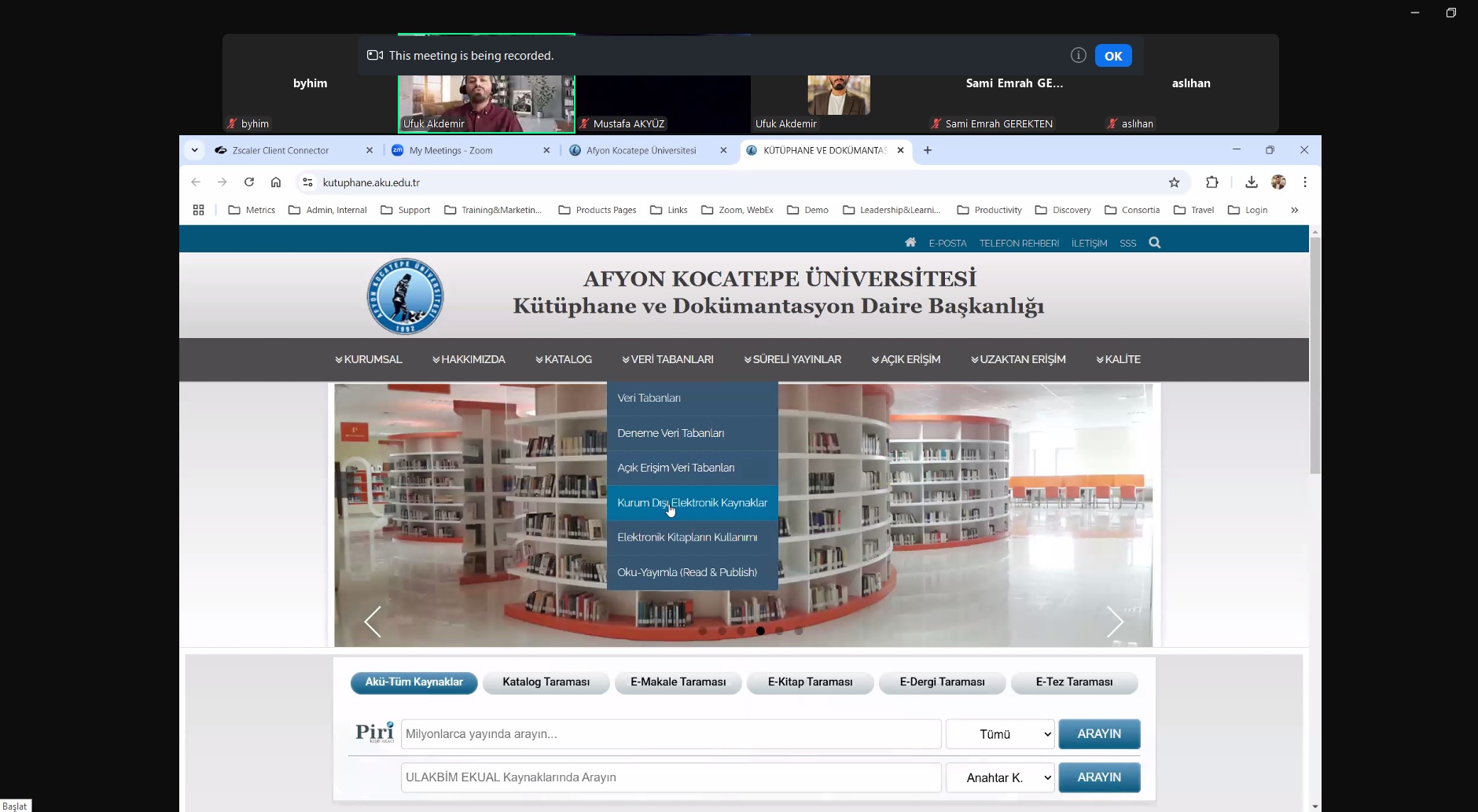This screenshot has height=812, width=1478.
Task: Open the Chrome apps grid icon
Action: 198,210
